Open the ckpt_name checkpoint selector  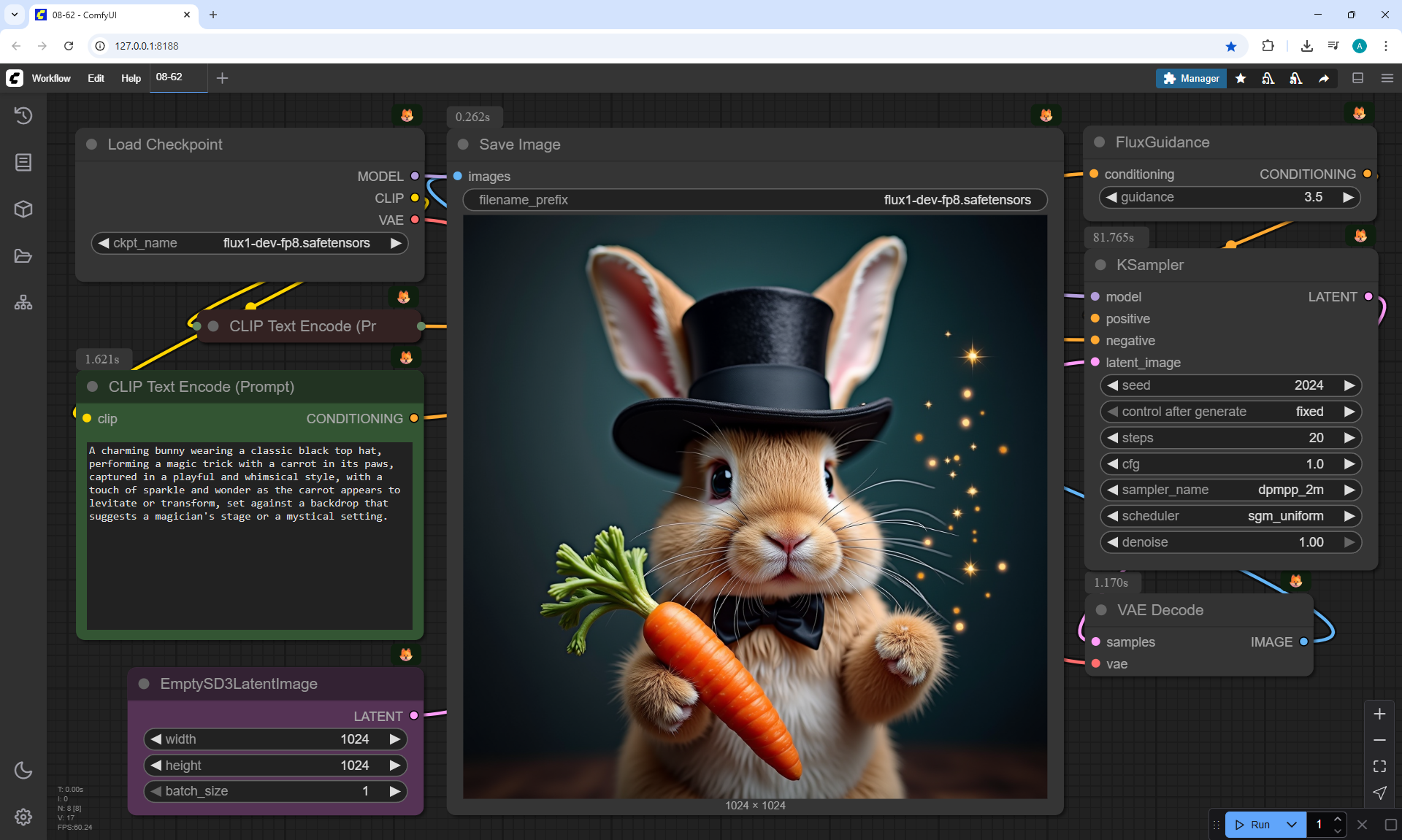[x=249, y=243]
